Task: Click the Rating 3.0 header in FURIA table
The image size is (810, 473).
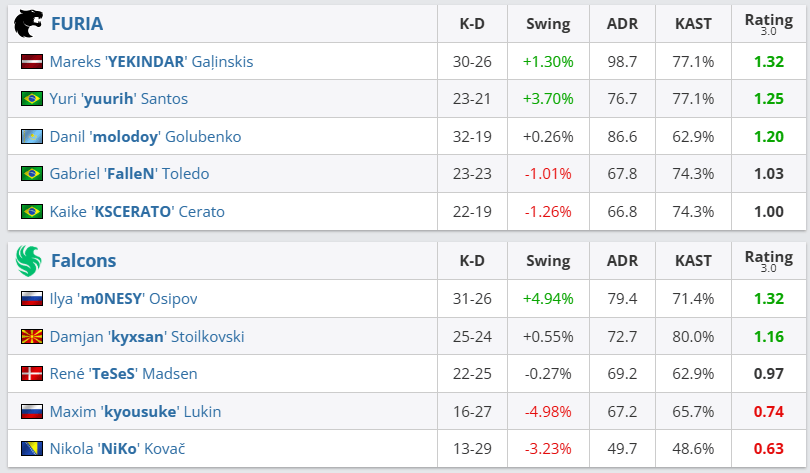Action: (768, 23)
